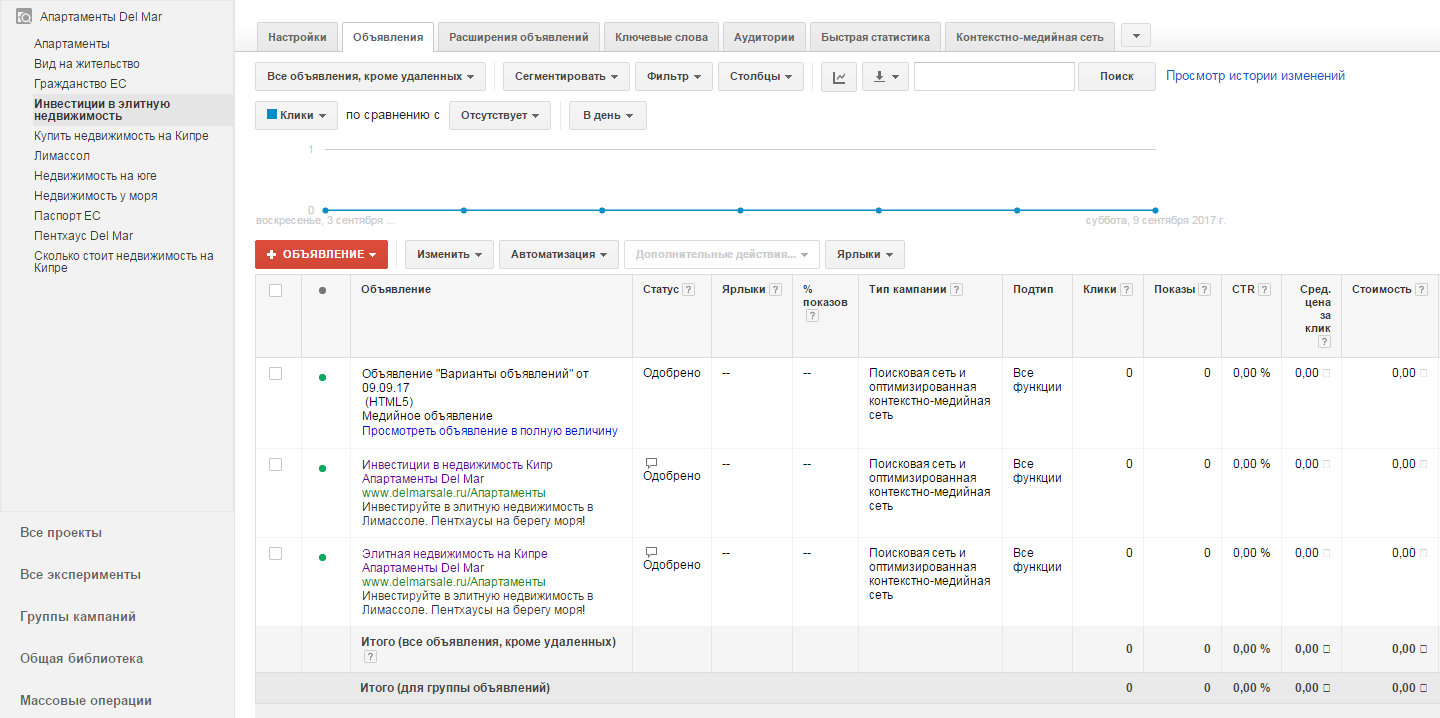The width and height of the screenshot is (1440, 718).
Task: Open the Изменить dropdown
Action: point(449,254)
